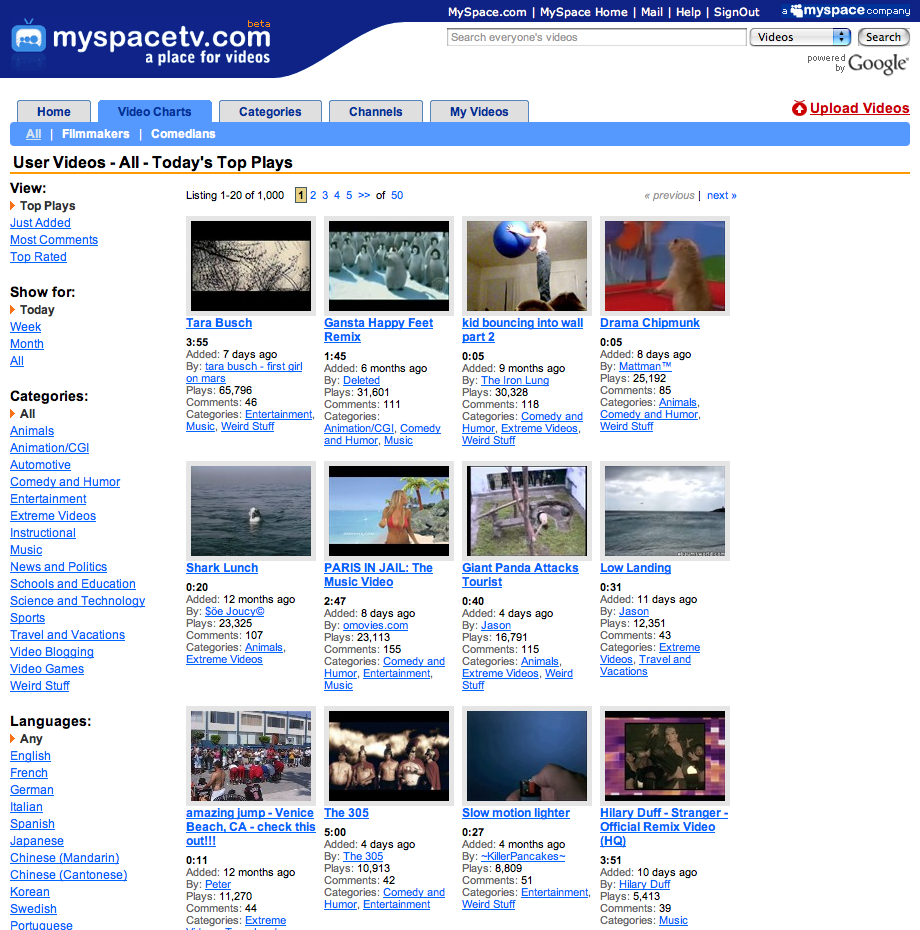The height and width of the screenshot is (930, 920).
Task: Open the Categories tab
Action: [270, 112]
